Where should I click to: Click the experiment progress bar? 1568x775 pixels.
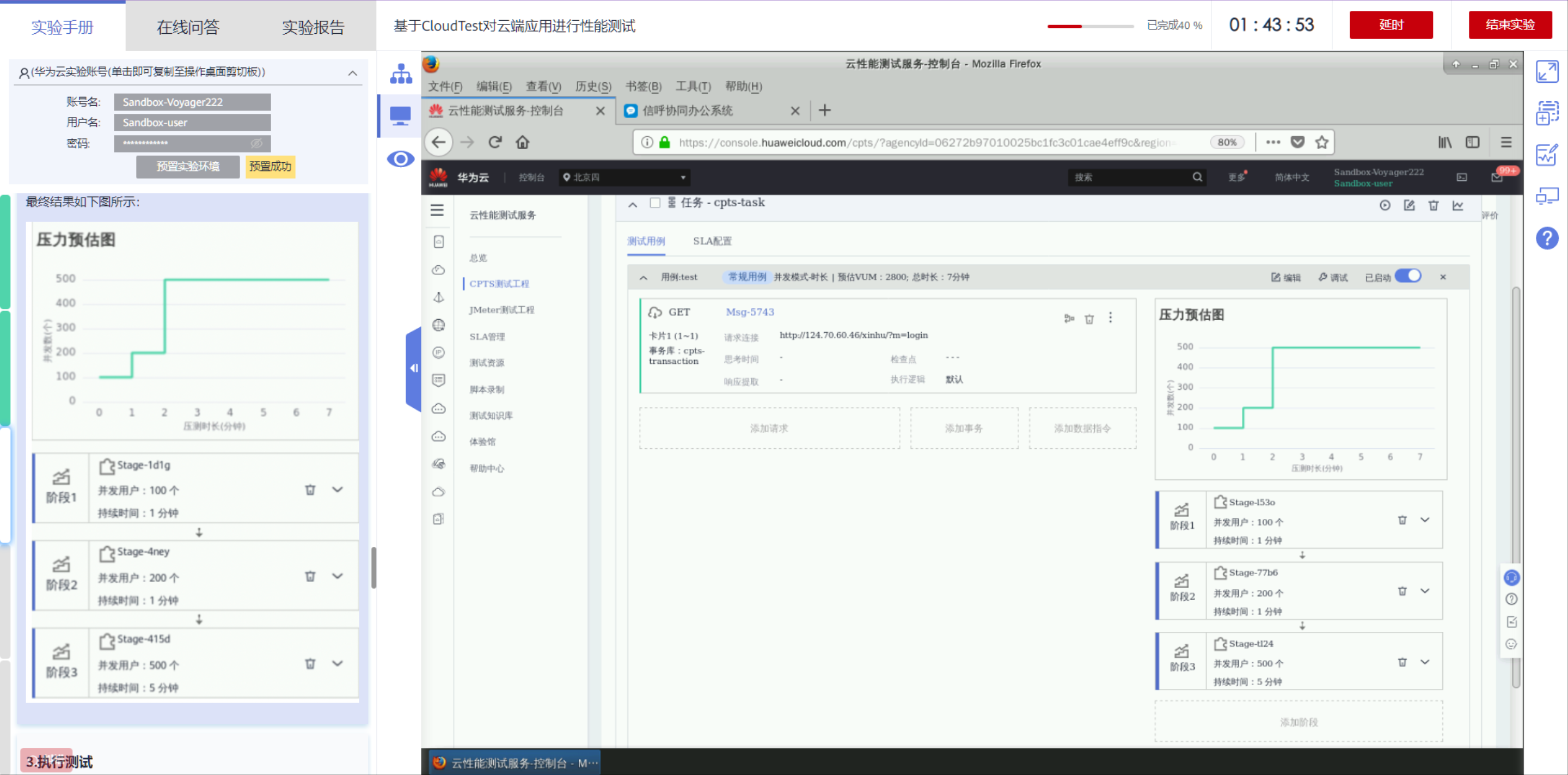[x=1089, y=26]
